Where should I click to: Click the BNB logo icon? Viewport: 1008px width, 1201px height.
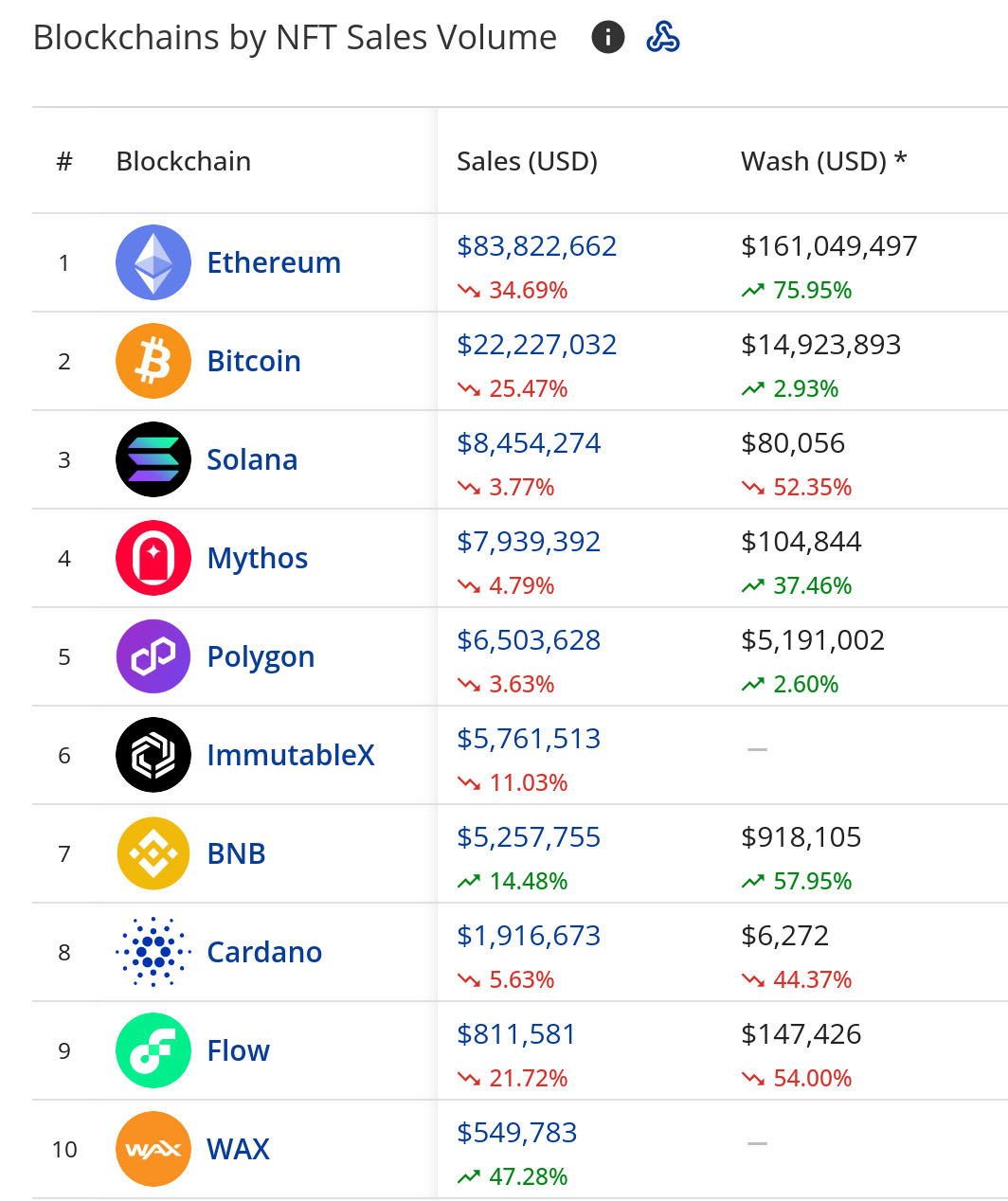(x=153, y=853)
